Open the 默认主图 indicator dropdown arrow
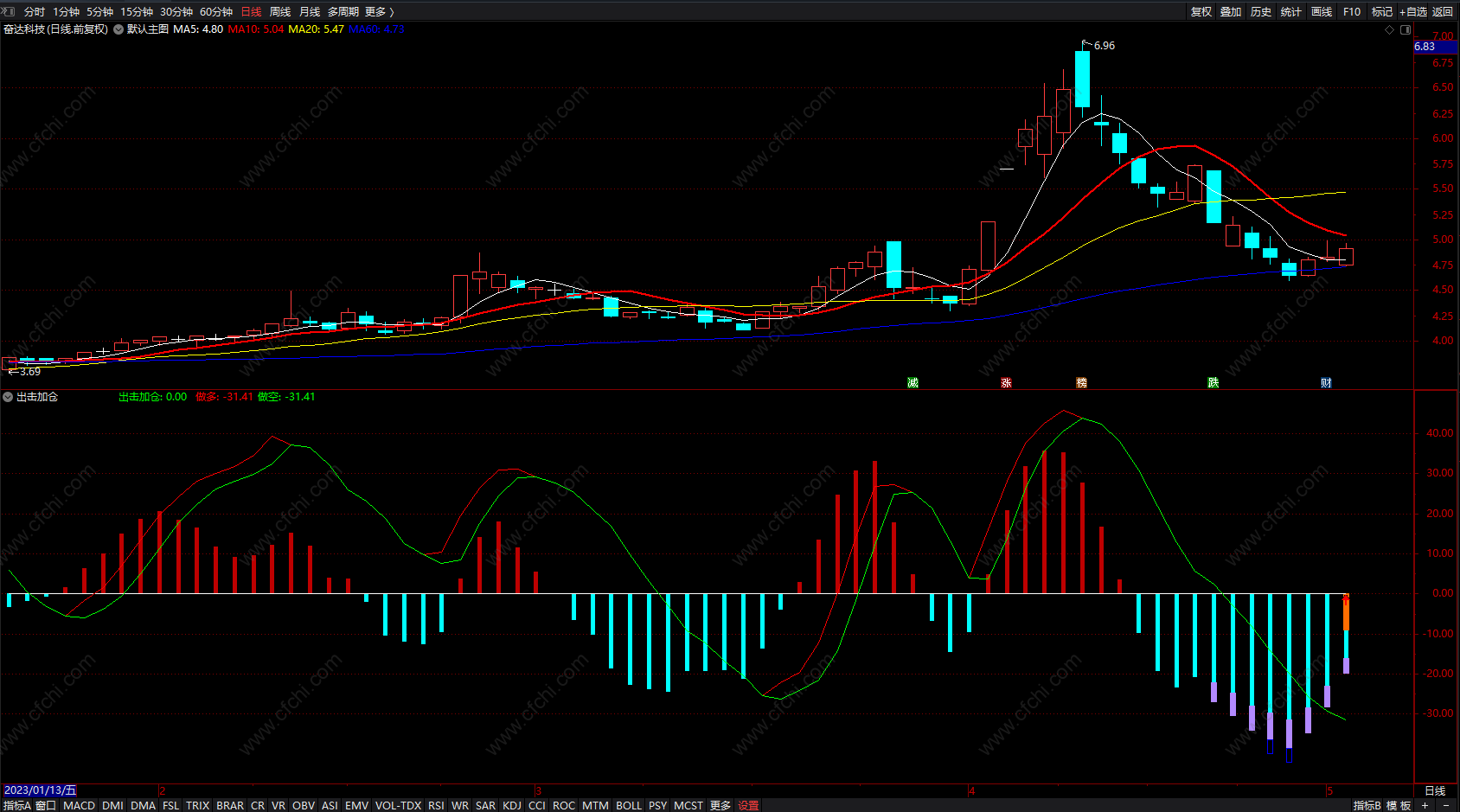1460x812 pixels. pos(118,29)
